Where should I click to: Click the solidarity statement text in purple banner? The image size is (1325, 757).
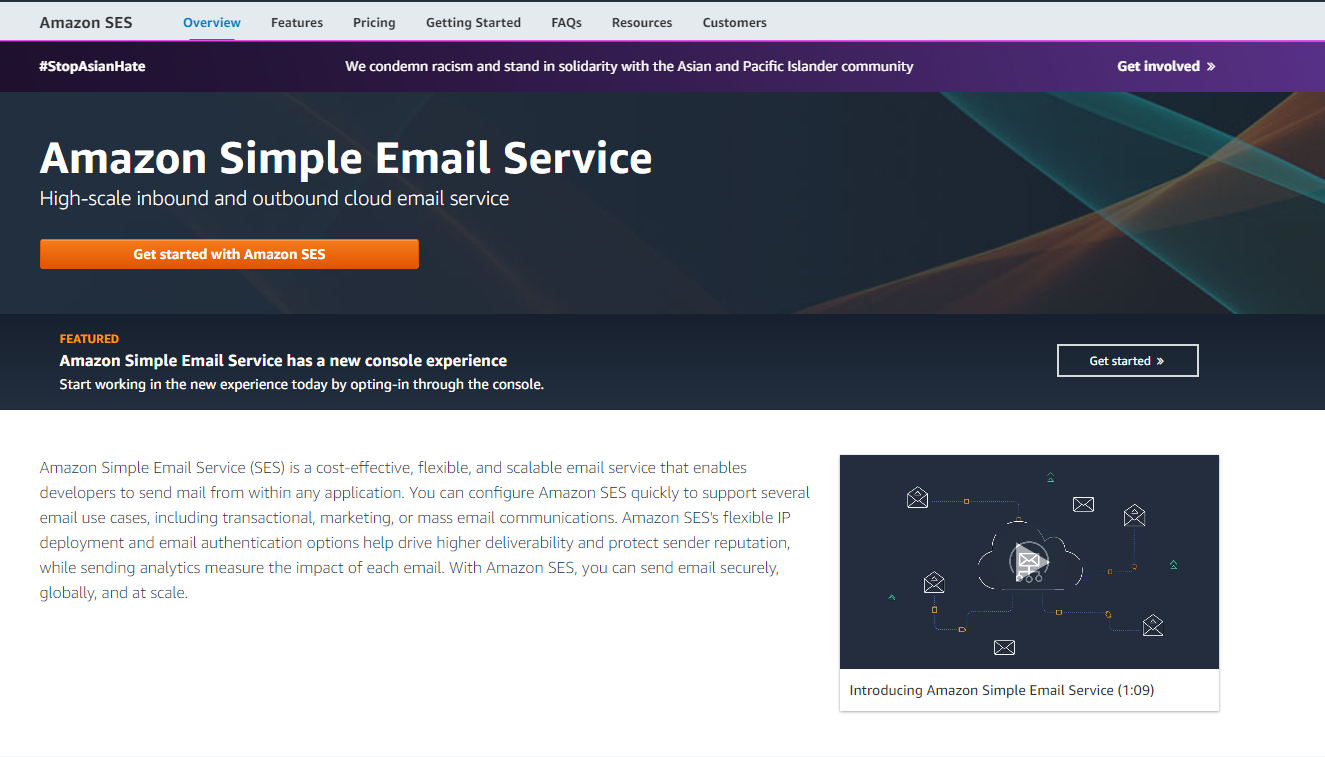(x=629, y=67)
